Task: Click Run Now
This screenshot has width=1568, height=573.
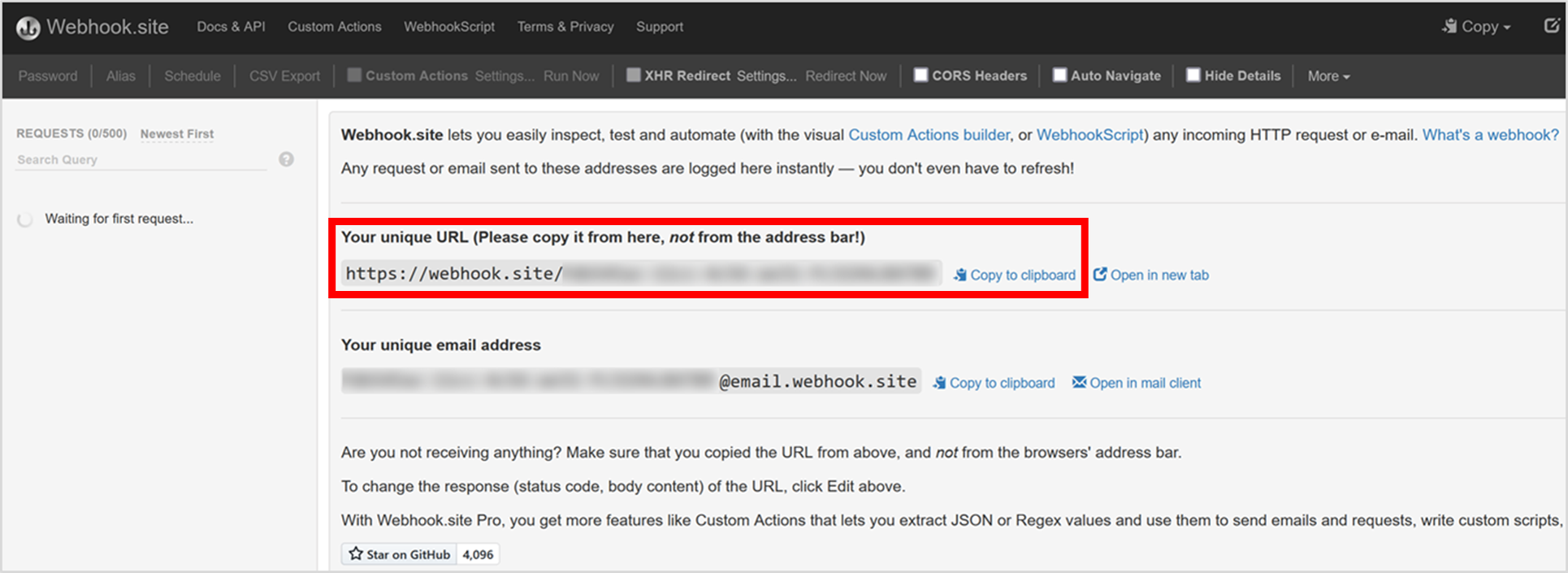Action: [571, 76]
